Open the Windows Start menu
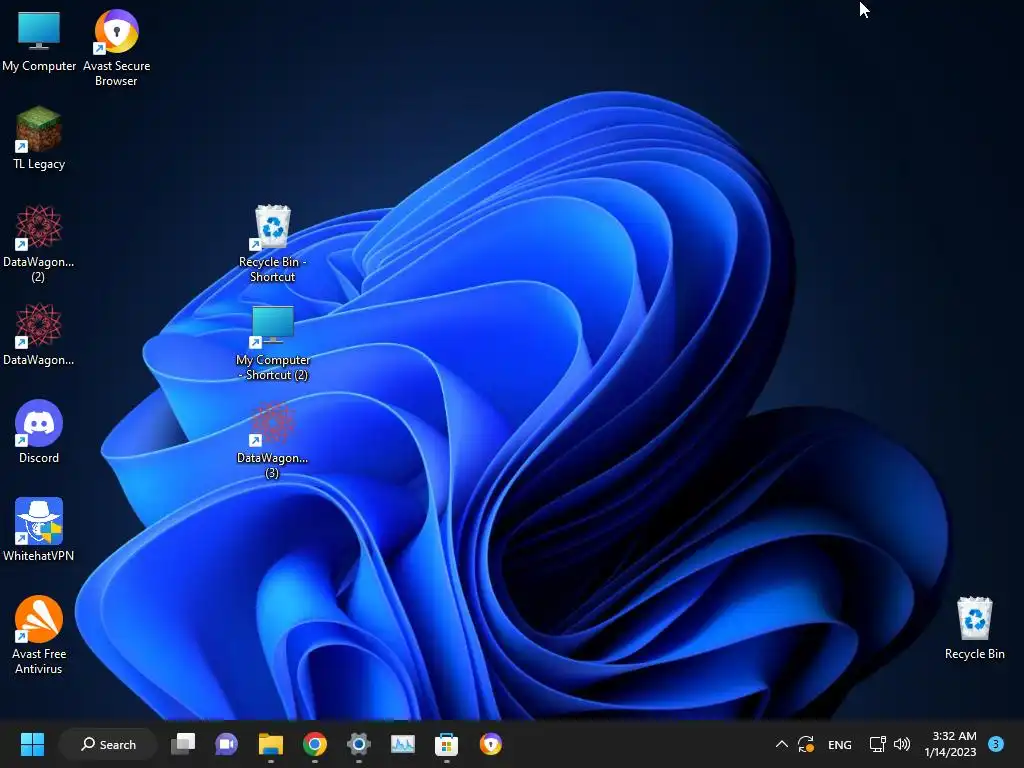 click(32, 744)
